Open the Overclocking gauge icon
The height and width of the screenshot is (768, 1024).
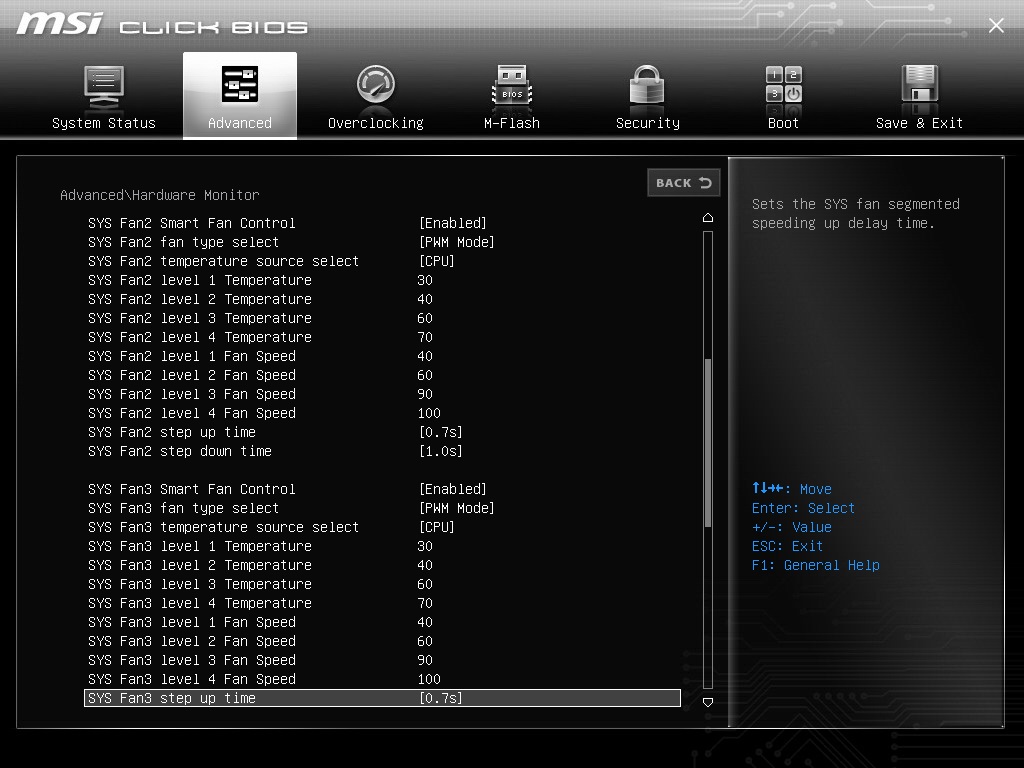[376, 84]
